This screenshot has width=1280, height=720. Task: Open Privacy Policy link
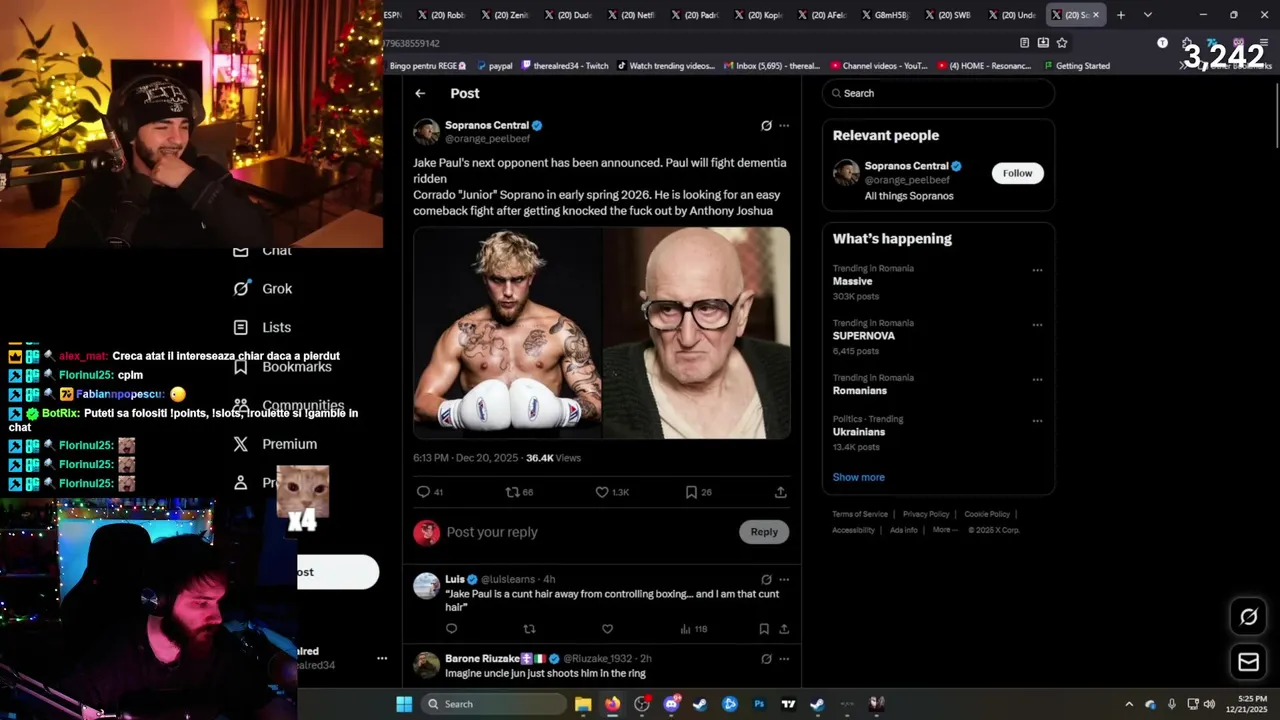[x=926, y=514]
